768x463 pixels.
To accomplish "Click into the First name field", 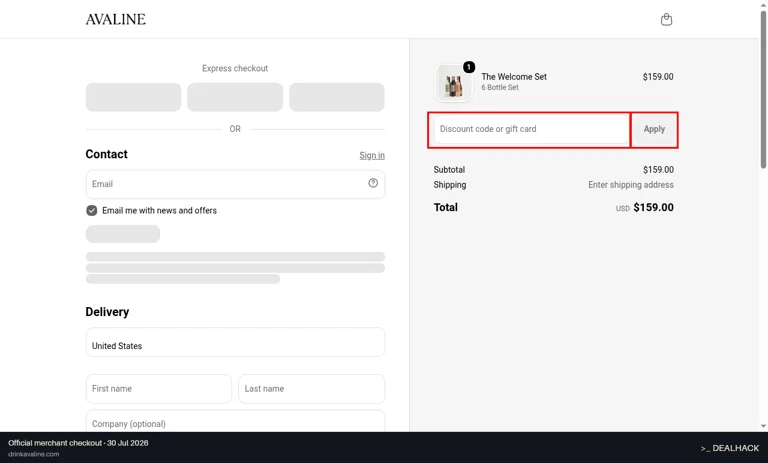I will coord(159,389).
